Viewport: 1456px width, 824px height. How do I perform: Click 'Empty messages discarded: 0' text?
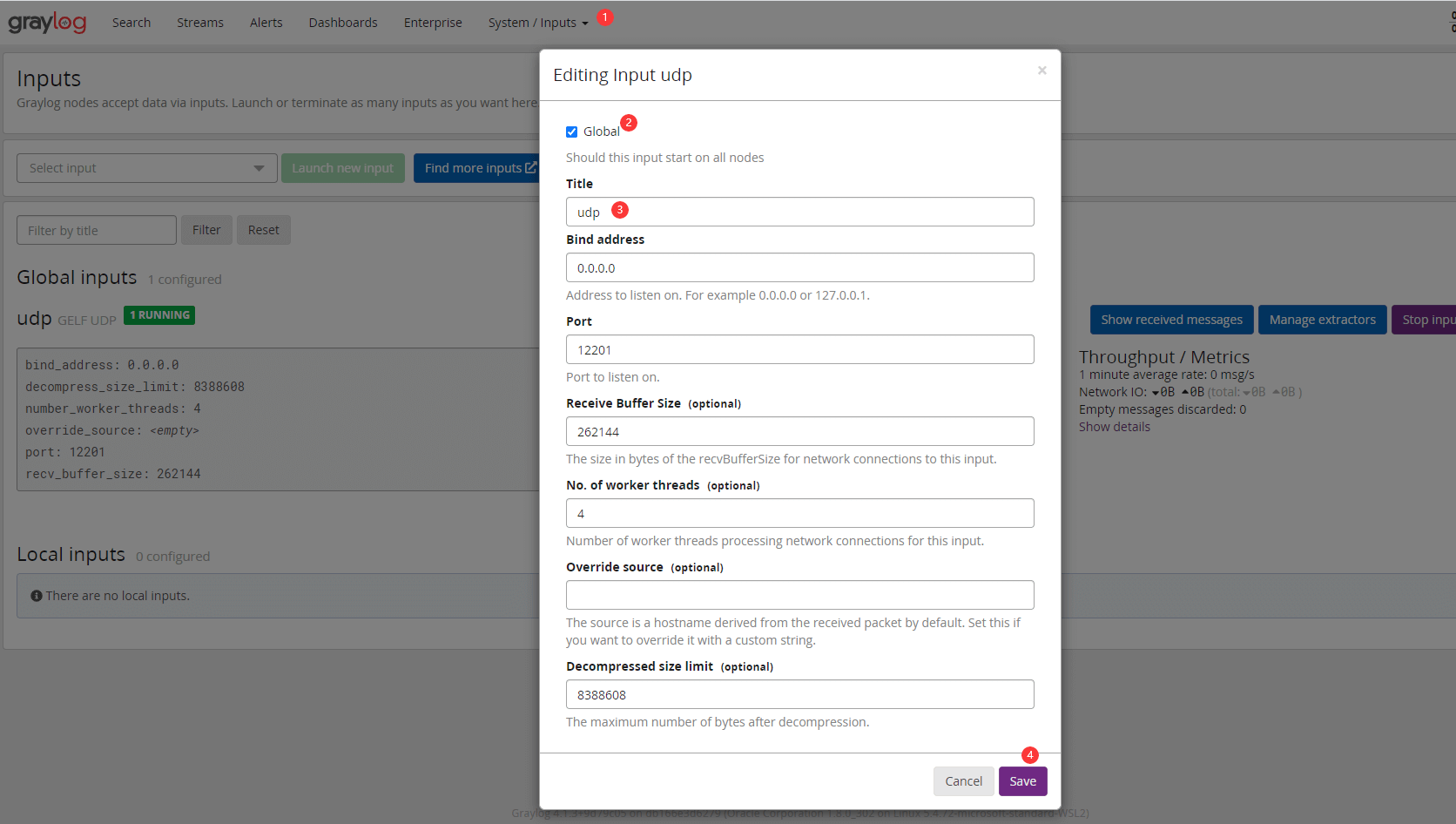click(x=1163, y=409)
